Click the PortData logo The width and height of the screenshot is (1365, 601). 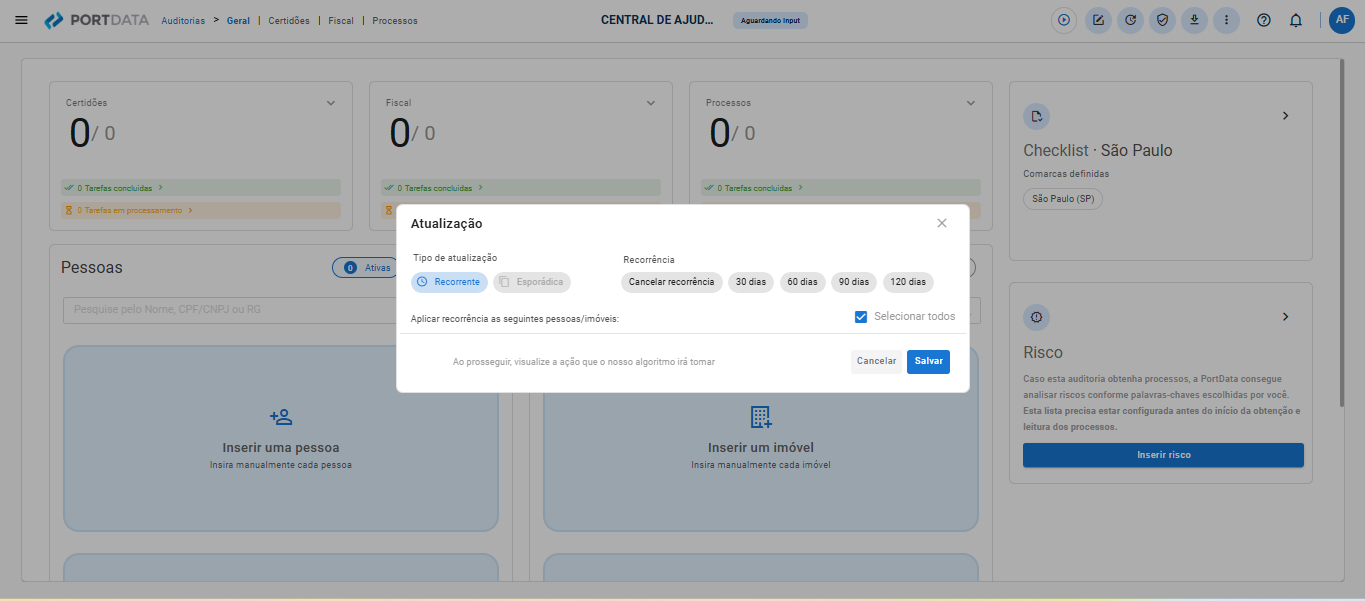[x=96, y=20]
